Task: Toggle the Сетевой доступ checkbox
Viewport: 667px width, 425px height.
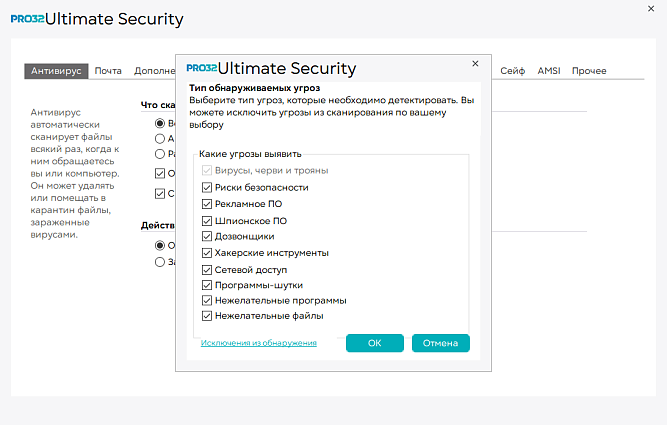Action: coord(207,270)
